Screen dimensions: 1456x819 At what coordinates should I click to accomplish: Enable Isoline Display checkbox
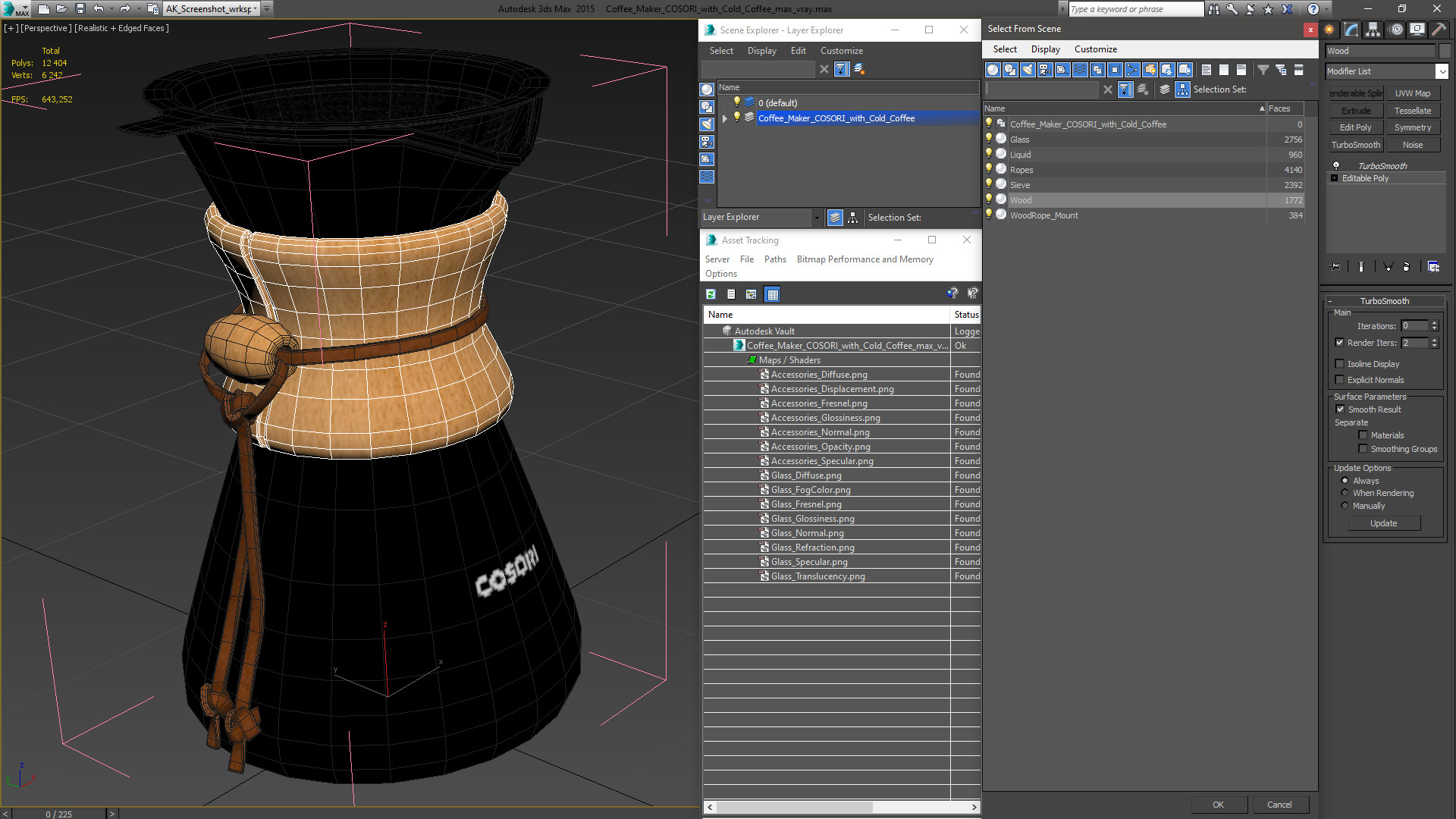pyautogui.click(x=1339, y=364)
